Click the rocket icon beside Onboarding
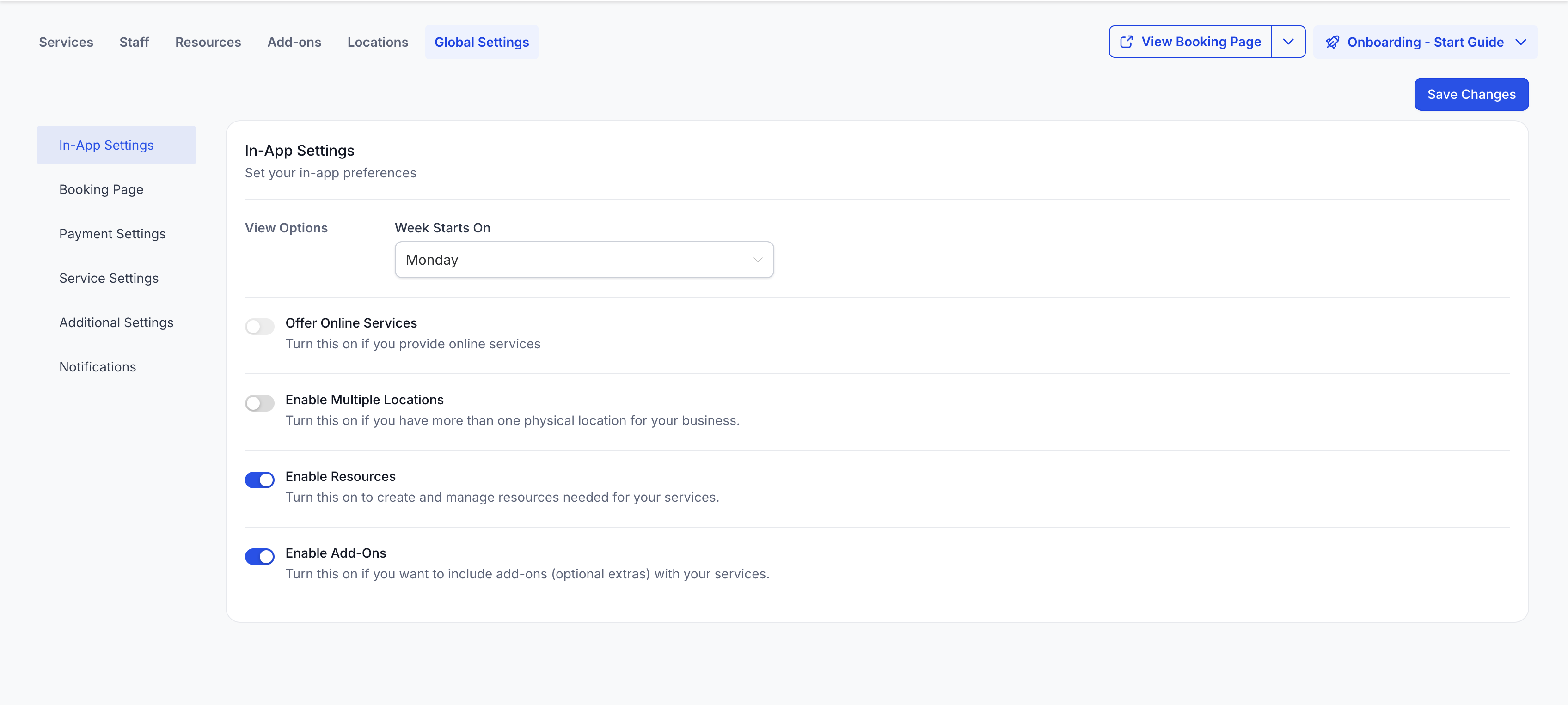The width and height of the screenshot is (1568, 705). tap(1332, 42)
